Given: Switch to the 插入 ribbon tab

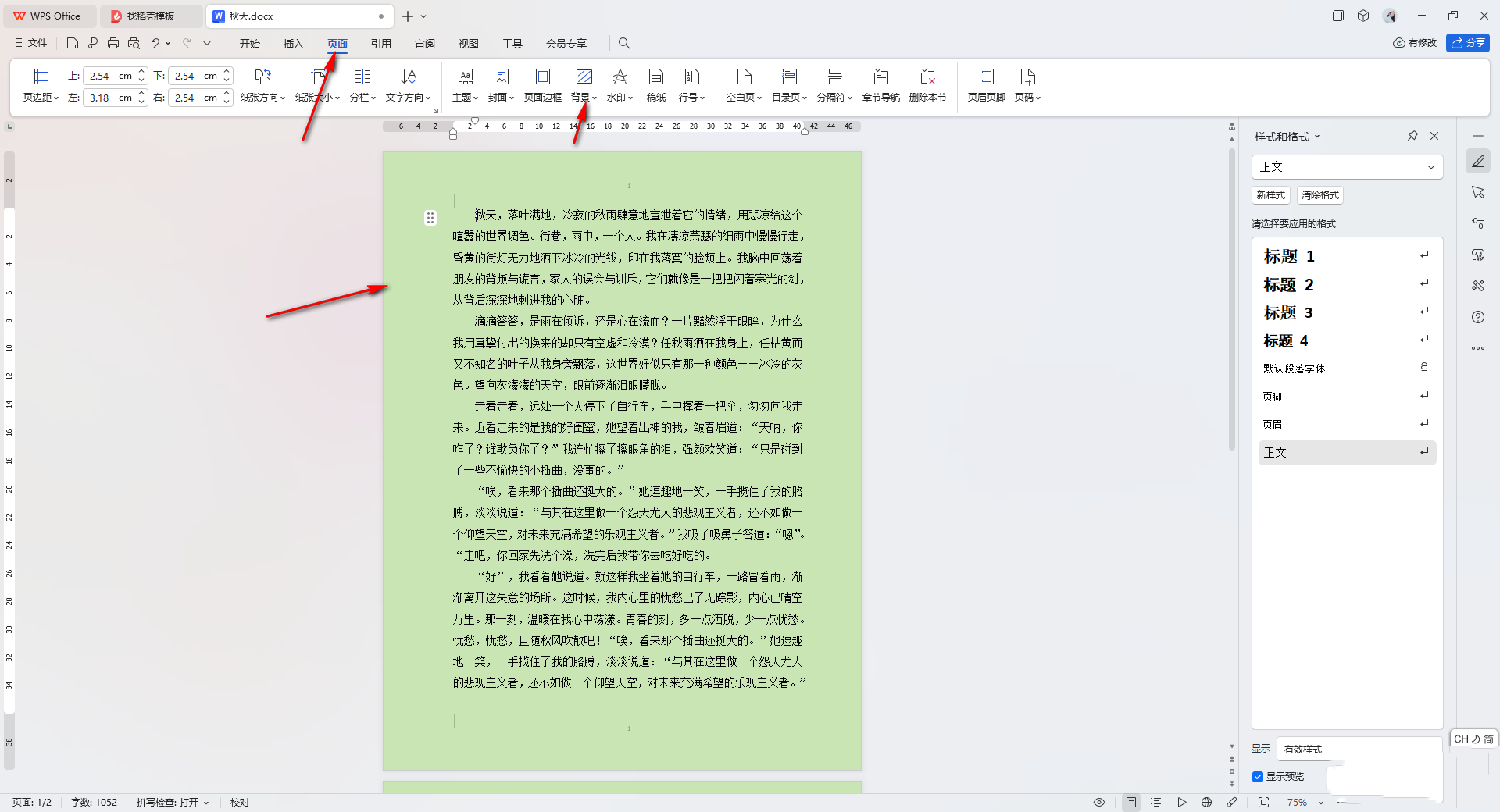Looking at the screenshot, I should 294,44.
